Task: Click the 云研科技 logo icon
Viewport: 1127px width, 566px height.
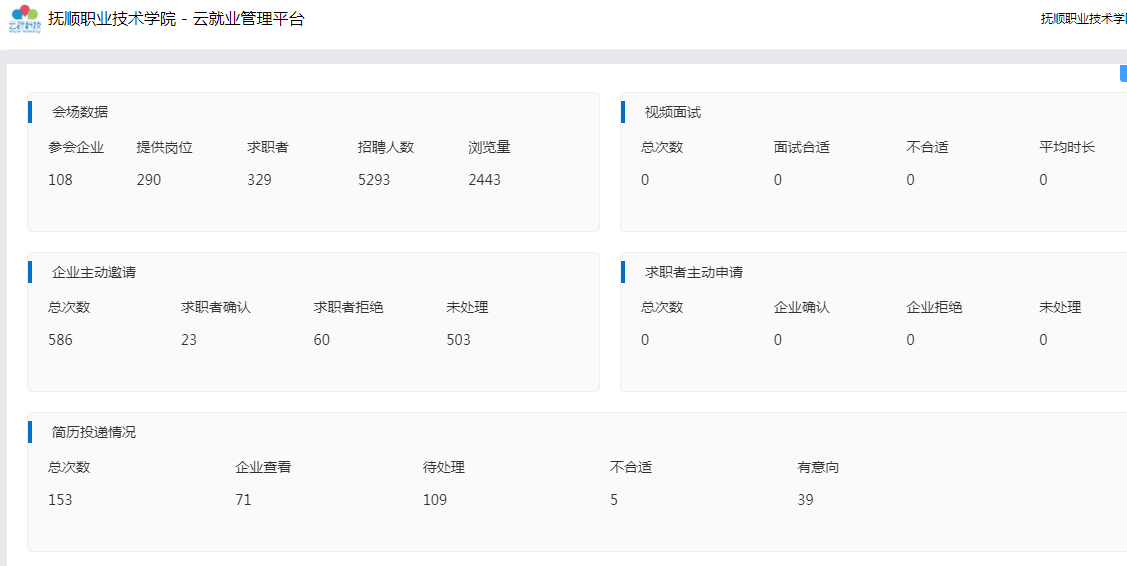Action: (x=24, y=19)
